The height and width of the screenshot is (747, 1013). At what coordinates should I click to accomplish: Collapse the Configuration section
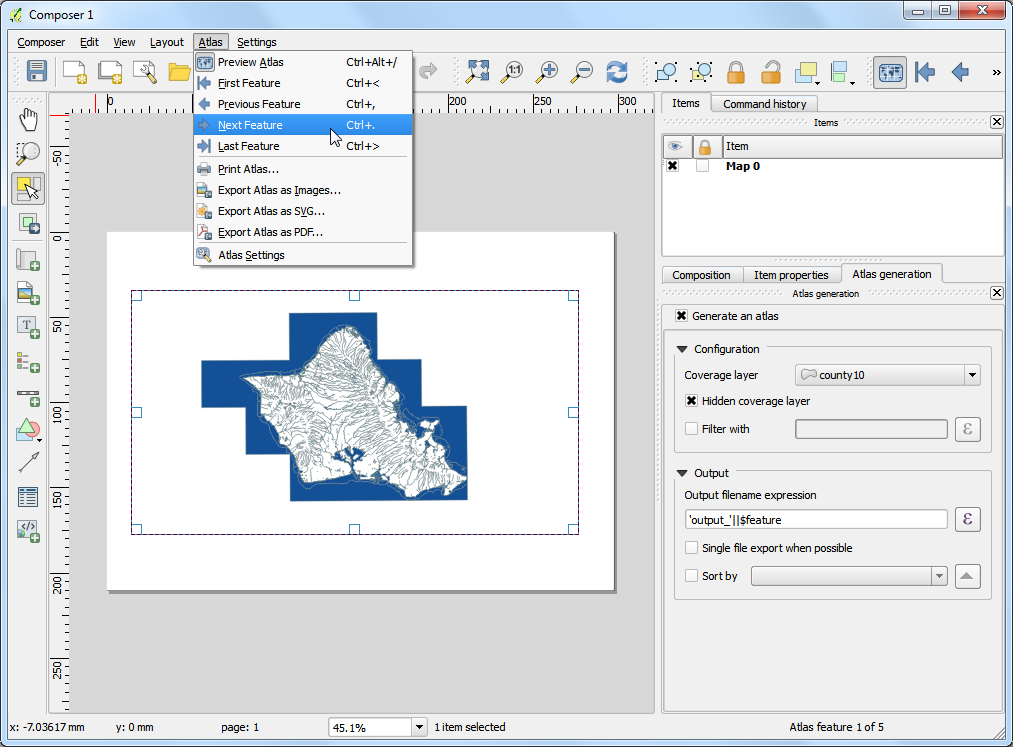683,349
